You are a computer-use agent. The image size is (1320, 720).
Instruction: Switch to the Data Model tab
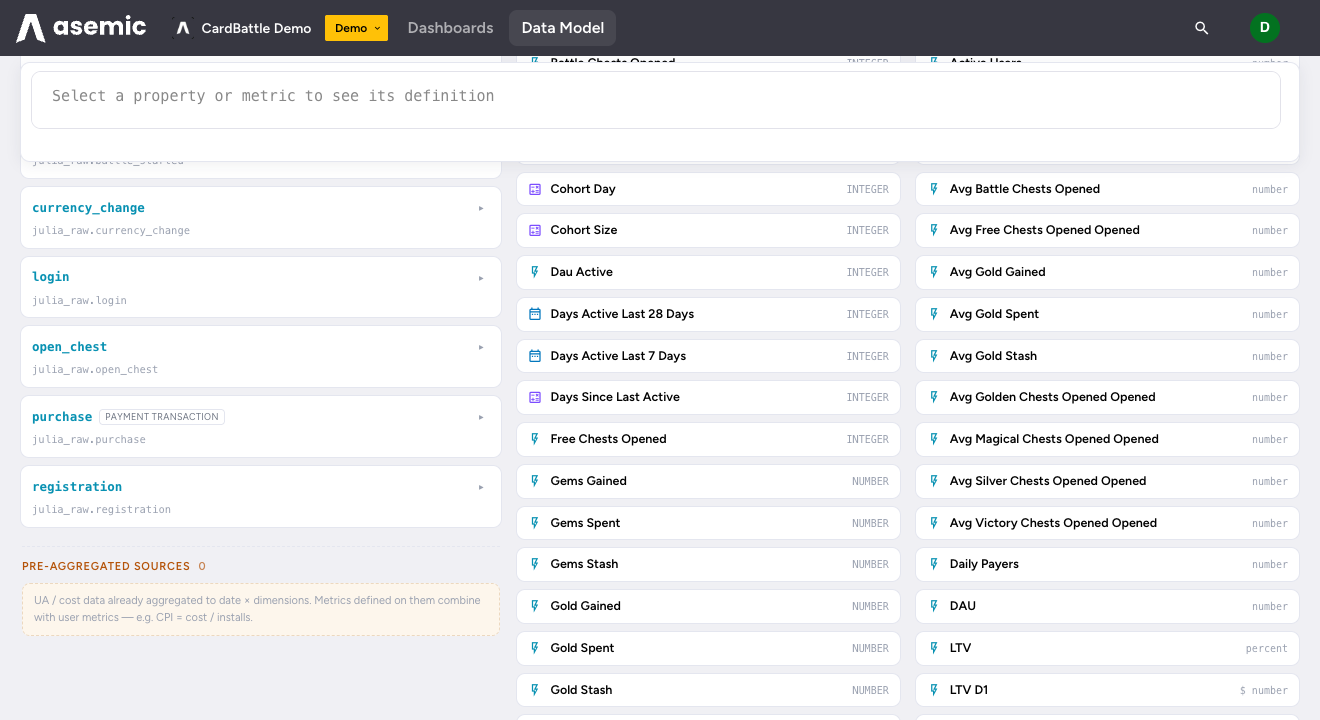(x=562, y=28)
